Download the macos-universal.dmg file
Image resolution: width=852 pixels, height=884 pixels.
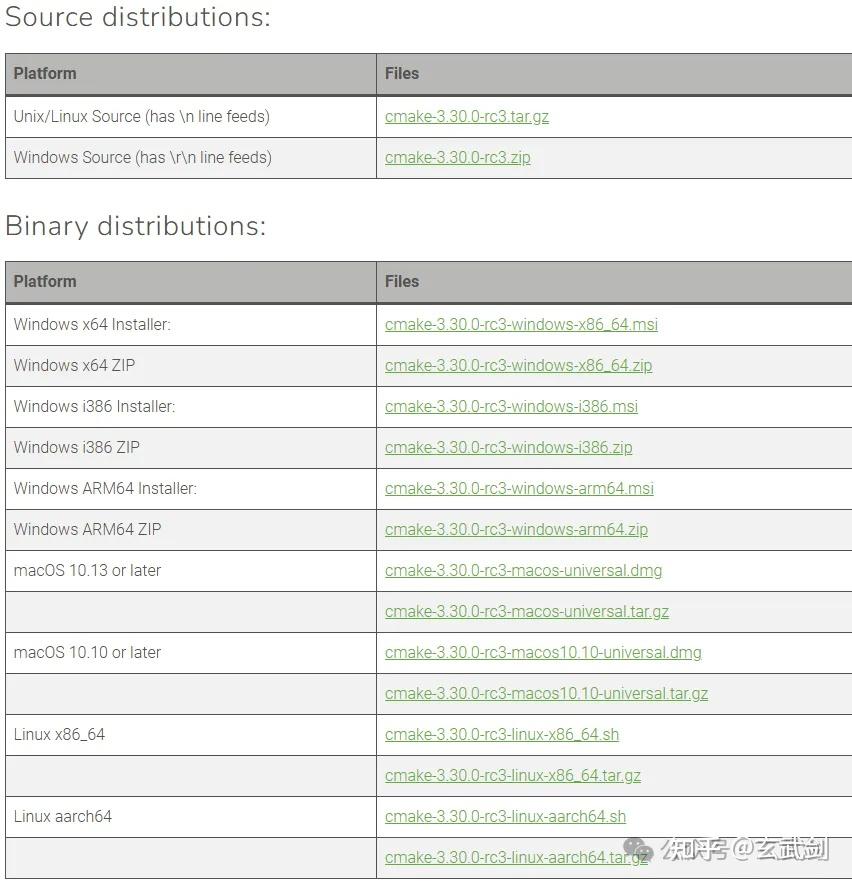[523, 570]
